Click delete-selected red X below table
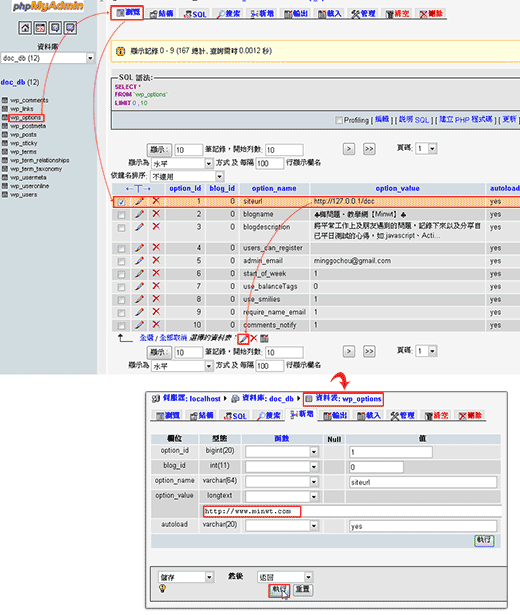The width and height of the screenshot is (520, 615). [254, 338]
